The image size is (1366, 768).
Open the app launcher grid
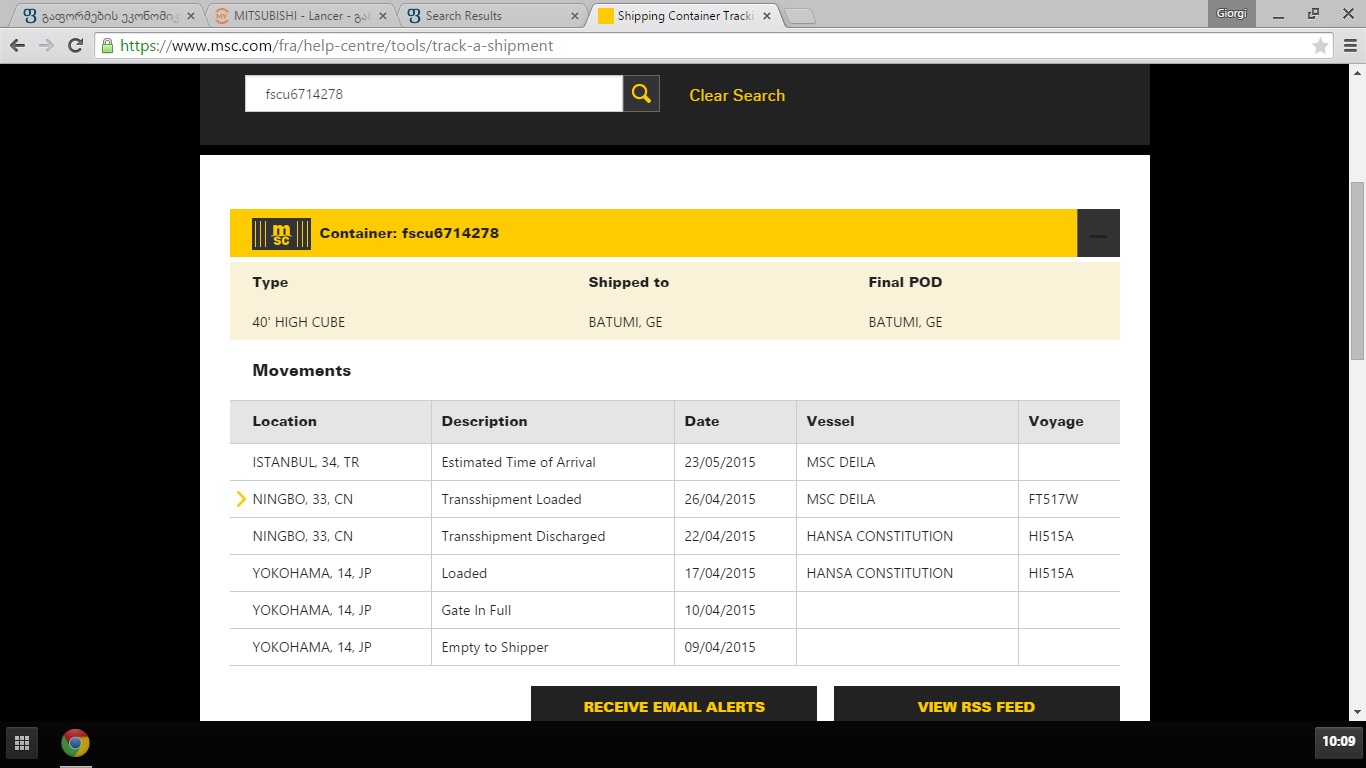[21, 743]
